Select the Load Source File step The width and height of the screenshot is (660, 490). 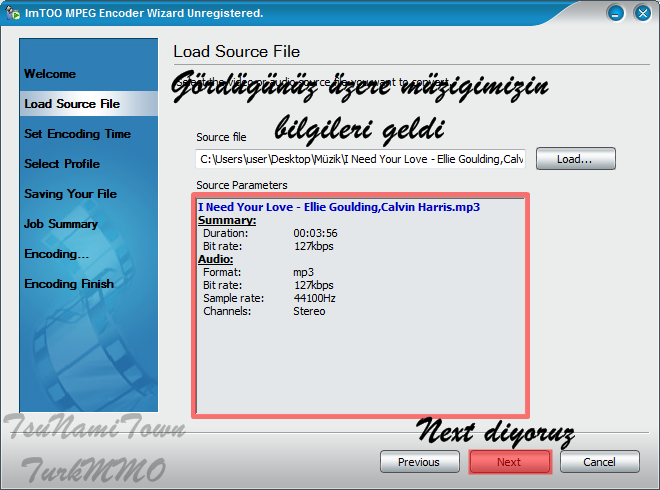(x=89, y=104)
